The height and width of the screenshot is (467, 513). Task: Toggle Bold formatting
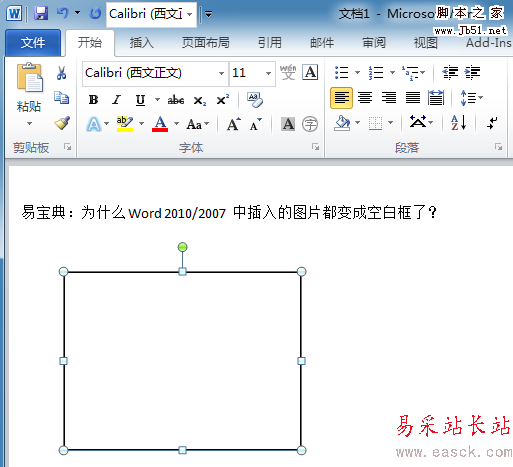click(x=93, y=99)
